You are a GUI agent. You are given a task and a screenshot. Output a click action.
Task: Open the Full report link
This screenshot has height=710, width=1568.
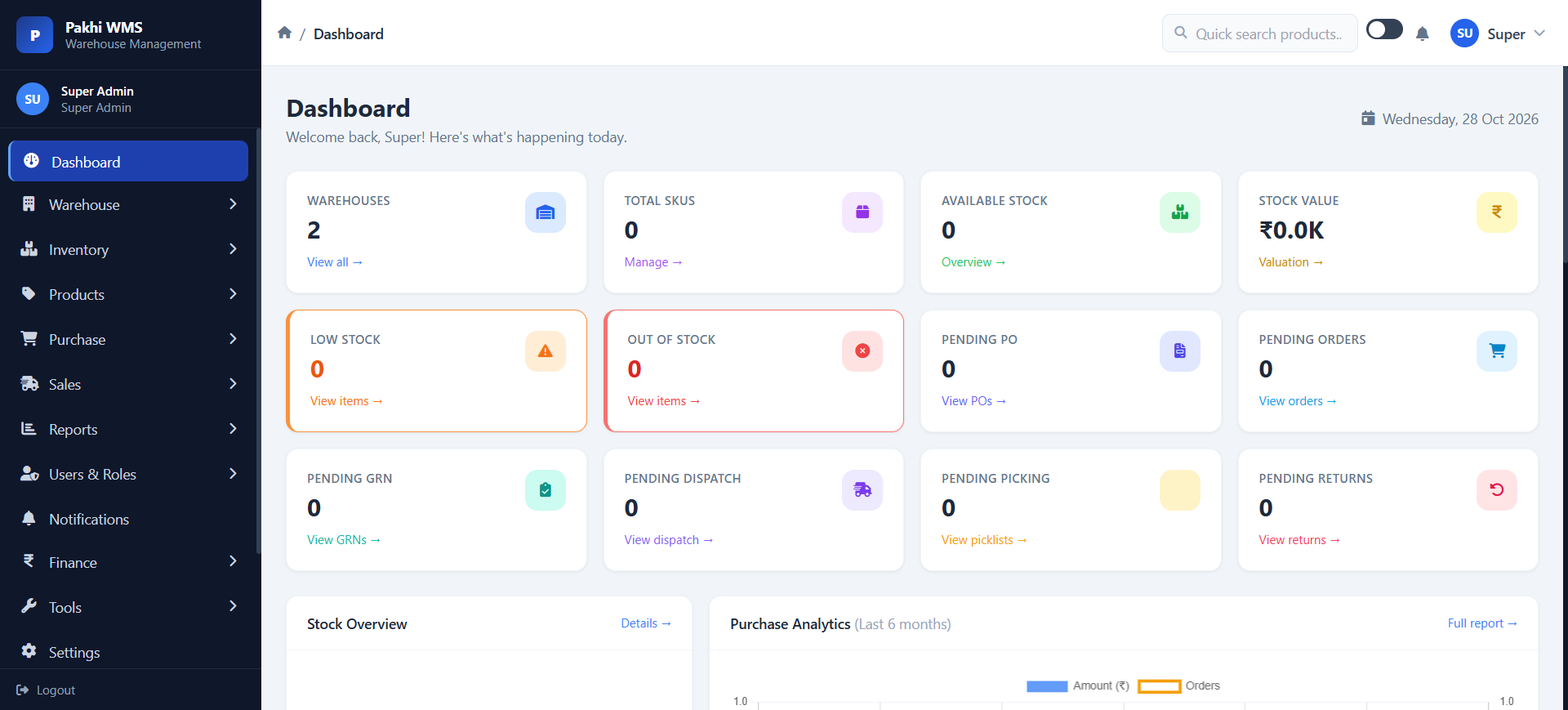pyautogui.click(x=1482, y=623)
